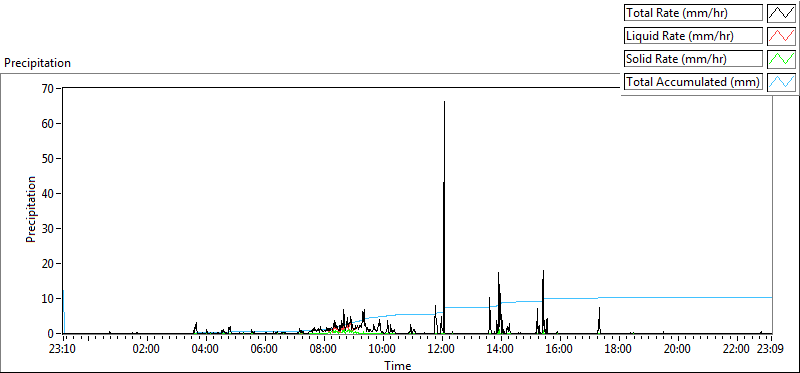
Task: Click the 0 minimum value on the y-axis
Action: [52, 334]
